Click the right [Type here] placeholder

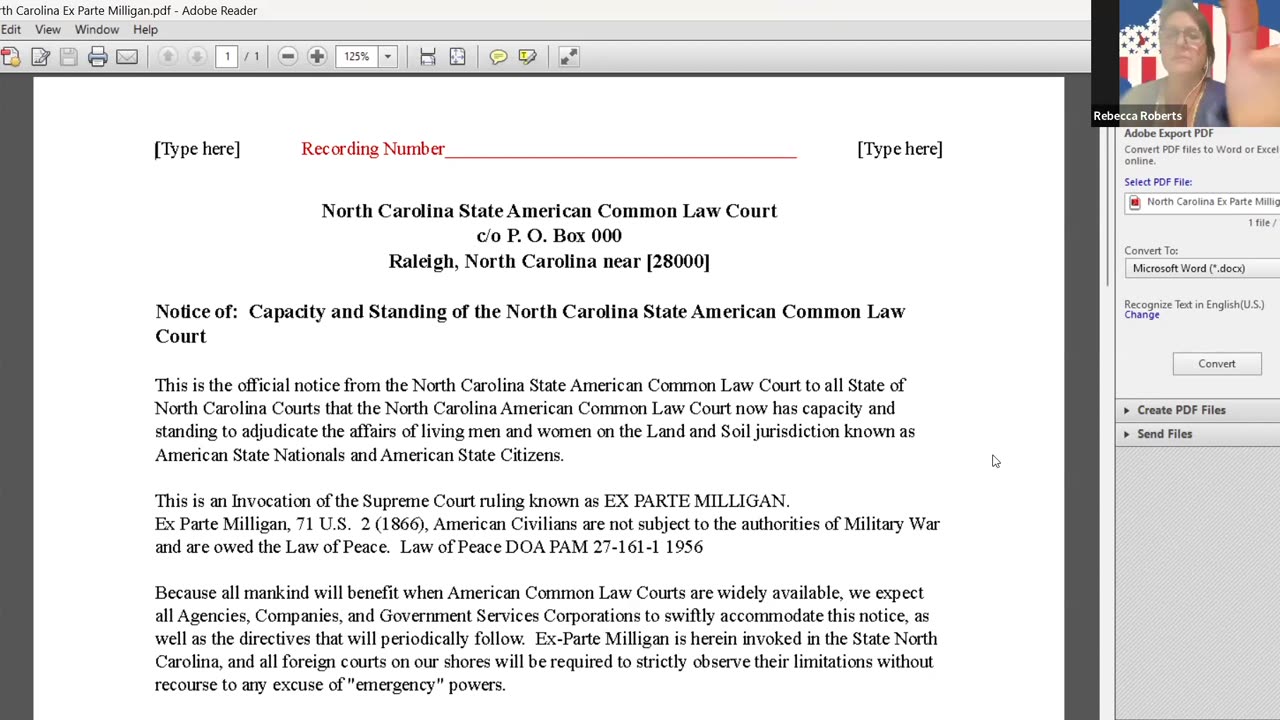(x=900, y=149)
